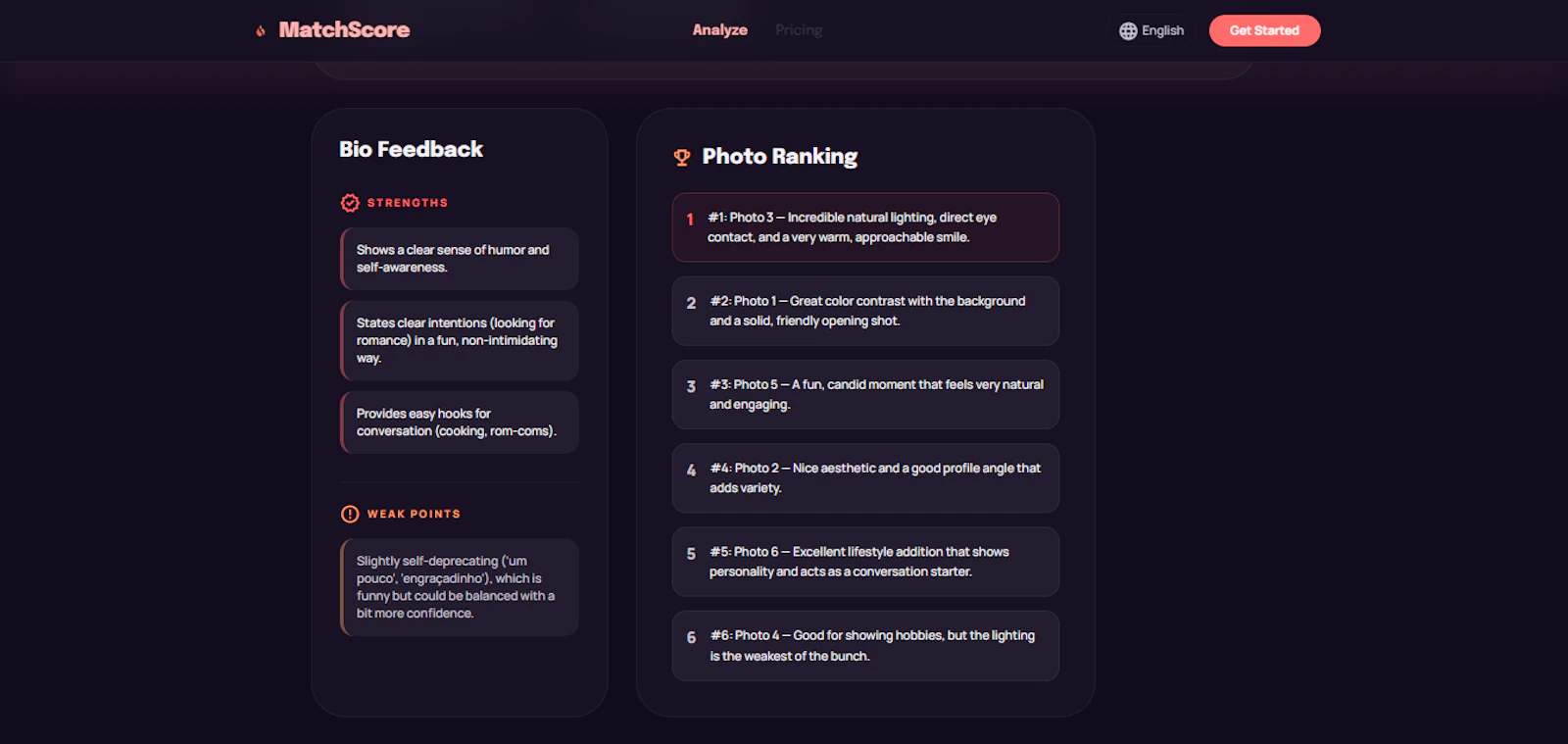The width and height of the screenshot is (1568, 744).
Task: Select the #5 Photo 6 lifestyle card
Action: pyautogui.click(x=865, y=562)
